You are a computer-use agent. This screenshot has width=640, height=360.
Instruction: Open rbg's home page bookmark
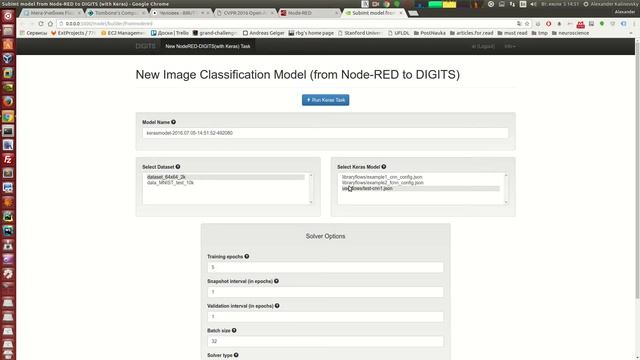[311, 33]
